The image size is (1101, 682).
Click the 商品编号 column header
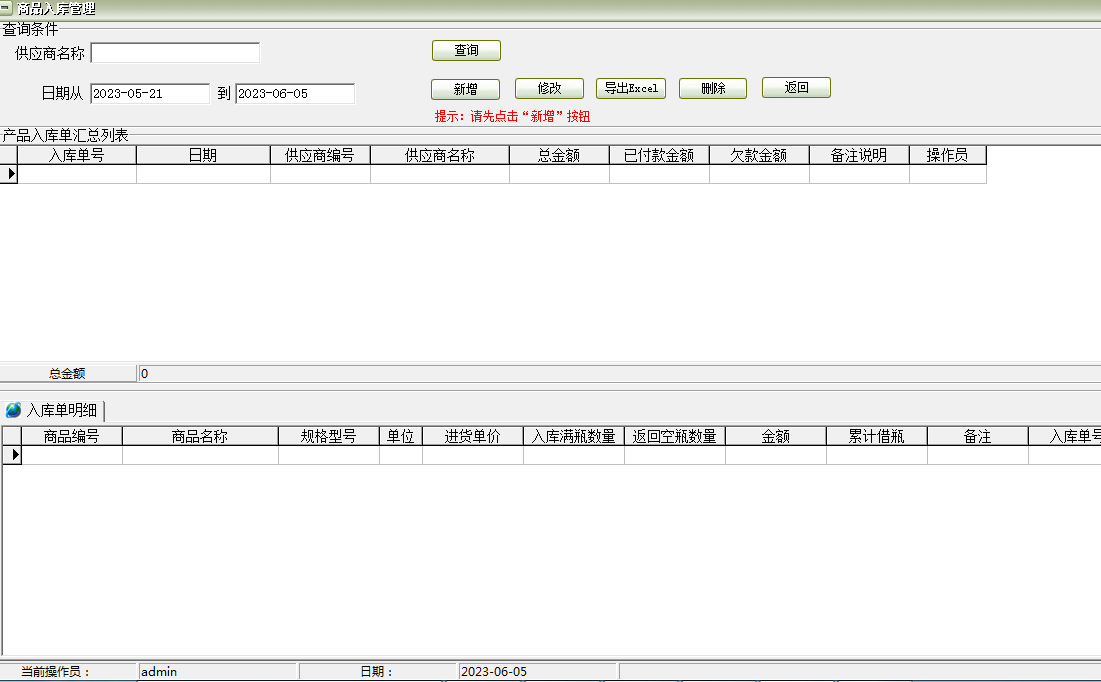(72, 436)
